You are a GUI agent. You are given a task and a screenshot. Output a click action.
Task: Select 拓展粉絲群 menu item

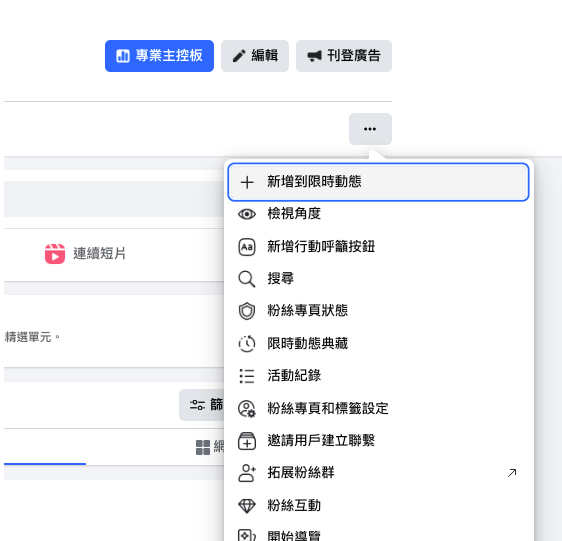pos(378,473)
